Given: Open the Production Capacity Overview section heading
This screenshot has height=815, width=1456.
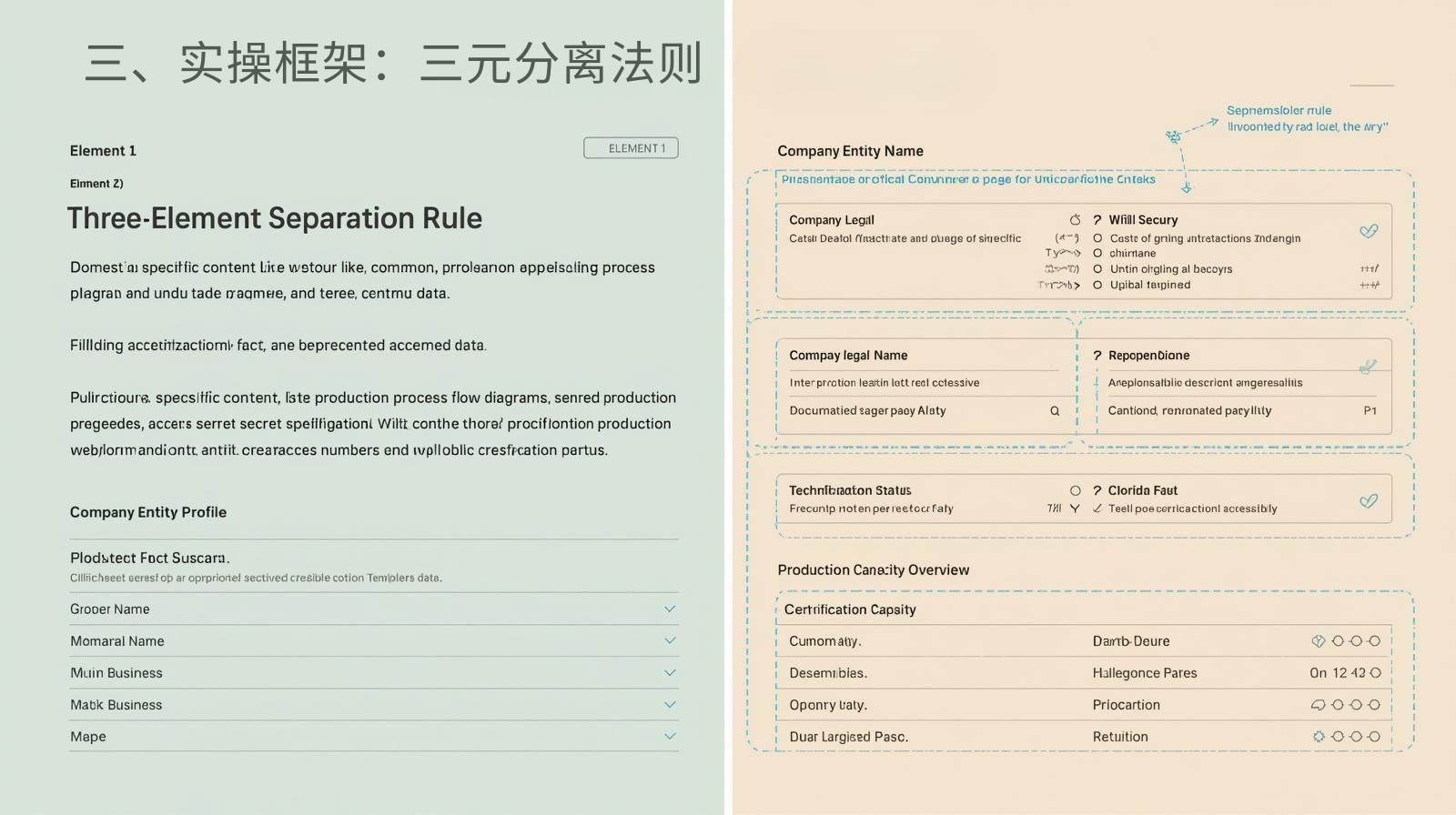Looking at the screenshot, I should click(873, 569).
